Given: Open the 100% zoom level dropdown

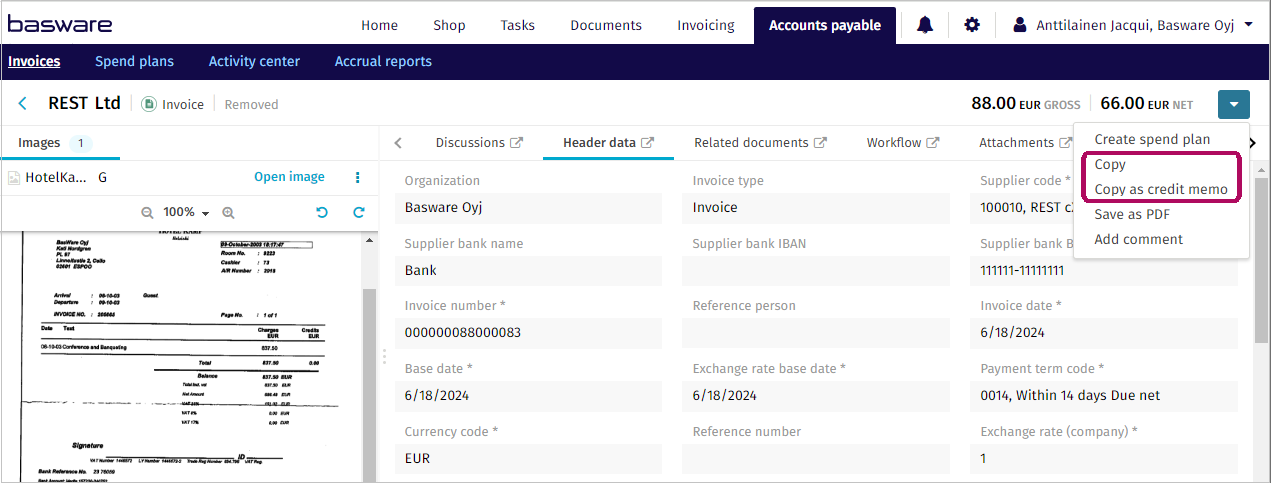Looking at the screenshot, I should (x=187, y=213).
